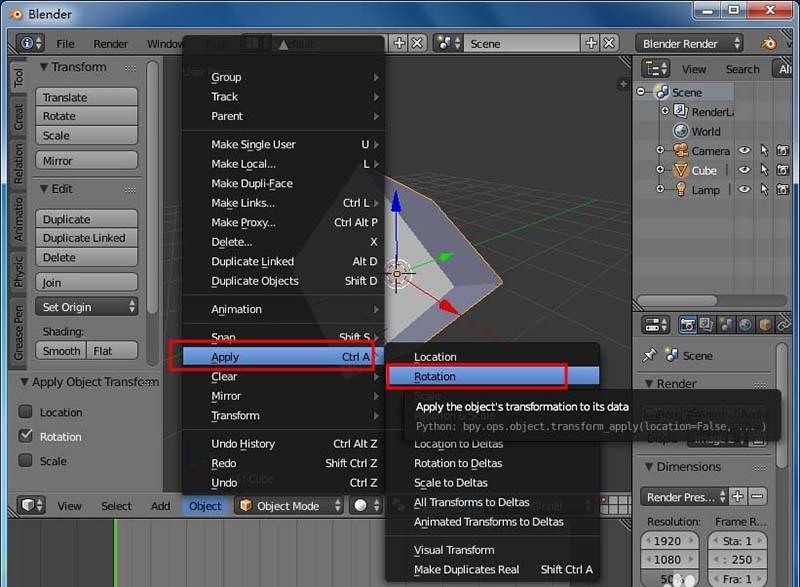Select the Object properties cube icon
Screen dimensions: 800x587
click(x=763, y=323)
